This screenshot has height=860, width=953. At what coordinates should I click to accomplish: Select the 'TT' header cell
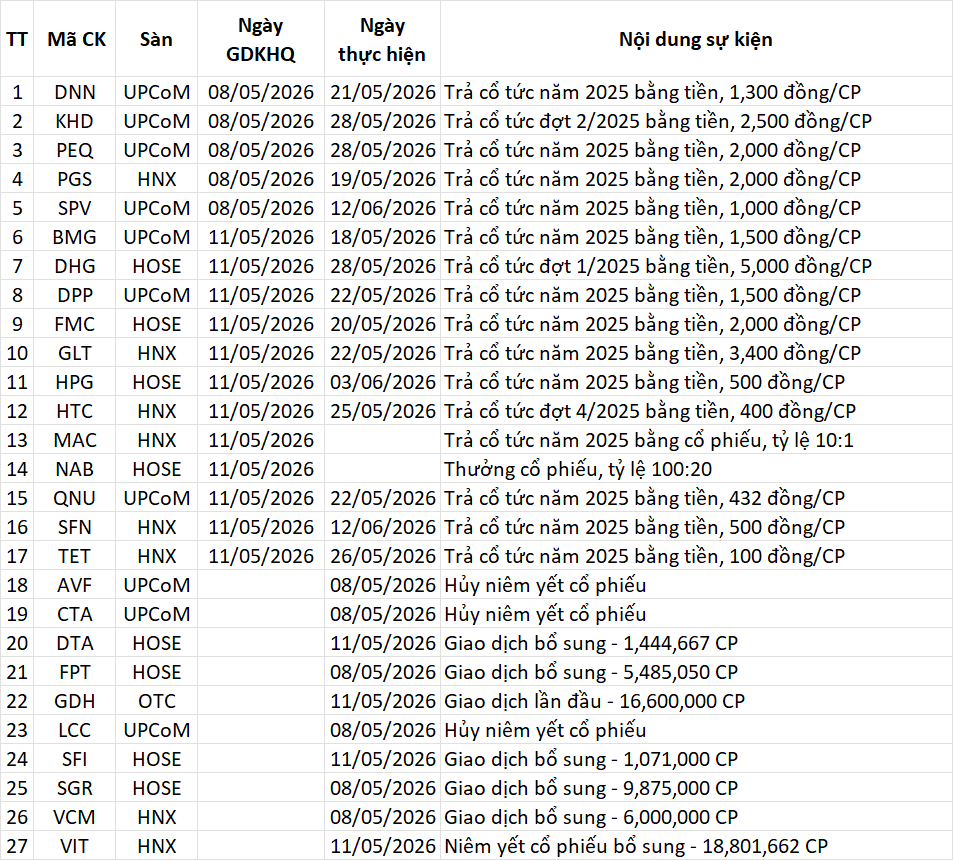(17, 39)
